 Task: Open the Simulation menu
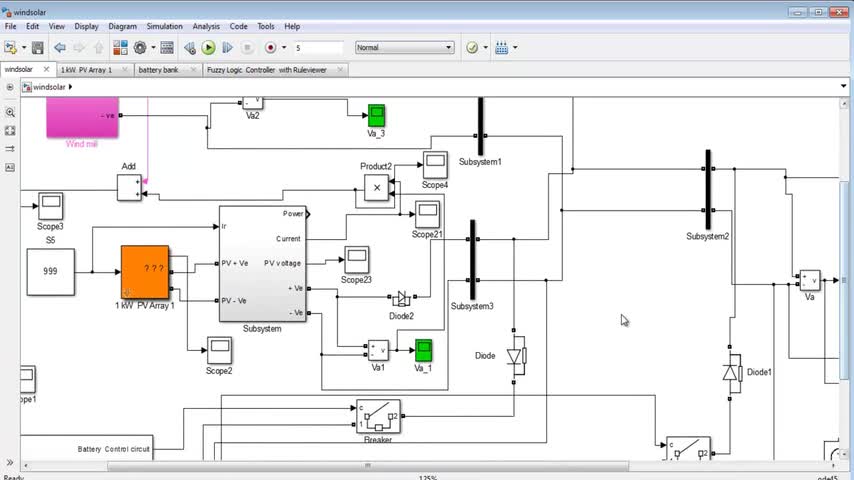click(164, 26)
